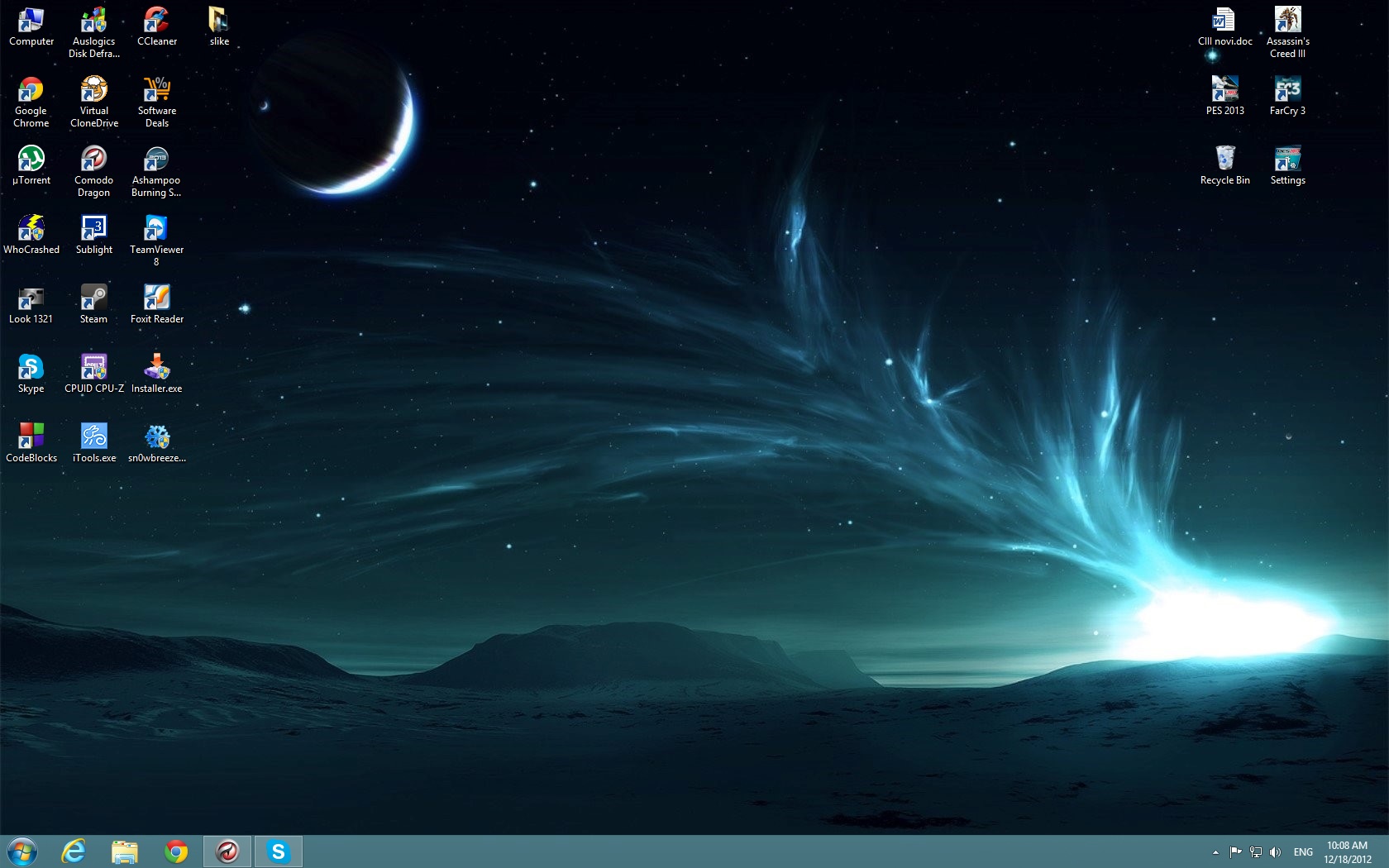Click the WhoCrashed desktop icon
This screenshot has height=868, width=1389.
coord(31,235)
